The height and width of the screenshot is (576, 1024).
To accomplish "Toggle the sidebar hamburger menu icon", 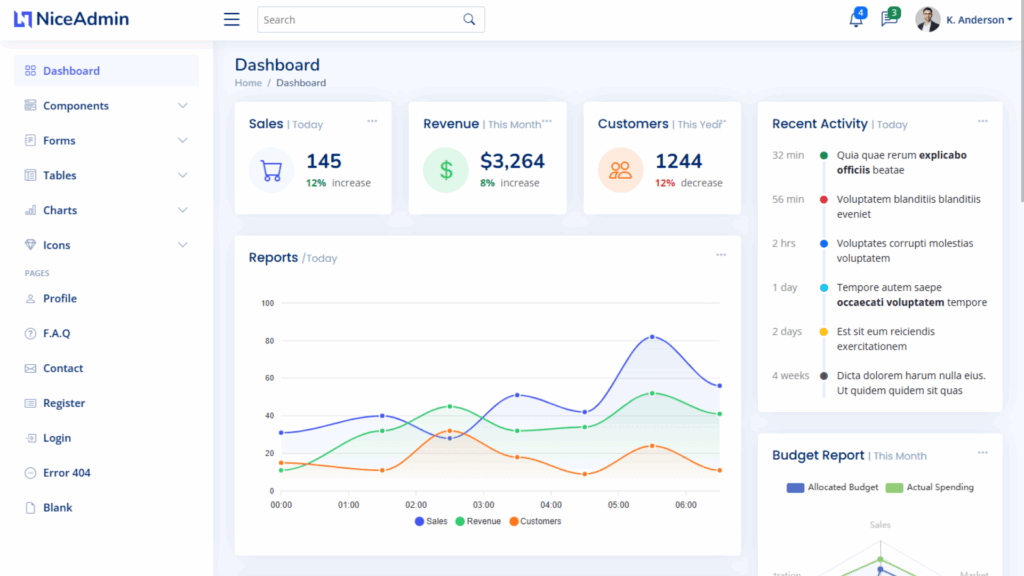I will tap(231, 20).
